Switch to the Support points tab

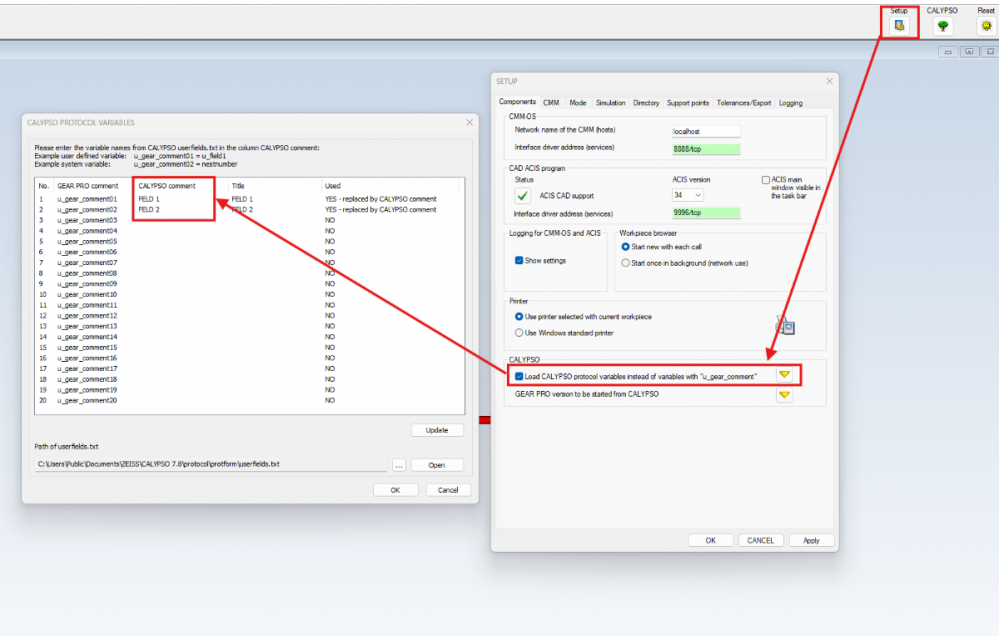[687, 103]
